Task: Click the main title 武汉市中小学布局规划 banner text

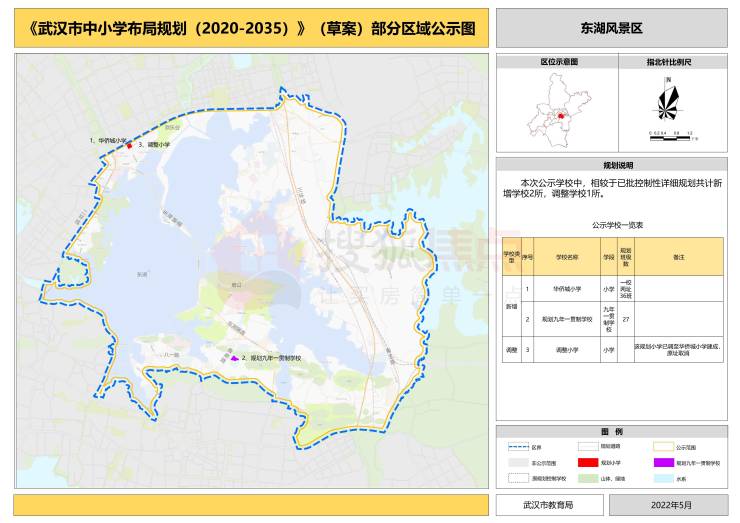Action: (x=251, y=29)
